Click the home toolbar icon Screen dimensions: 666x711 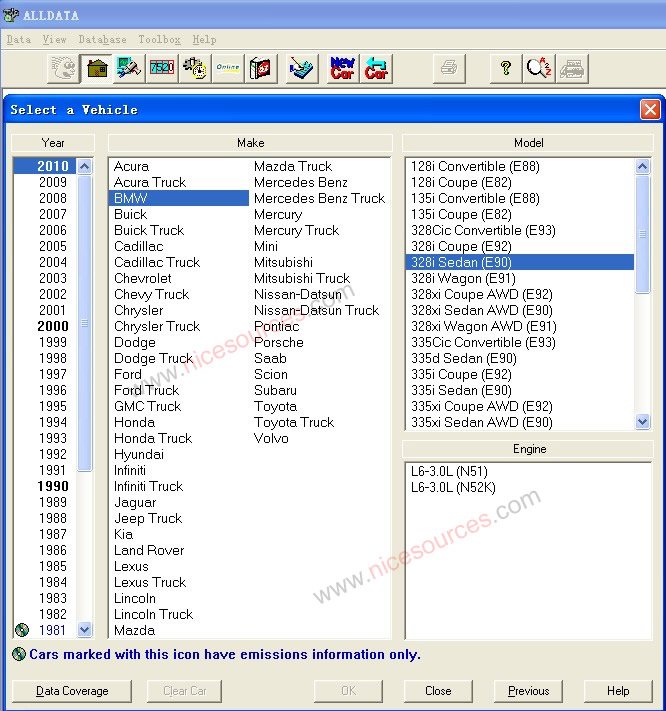(97, 68)
